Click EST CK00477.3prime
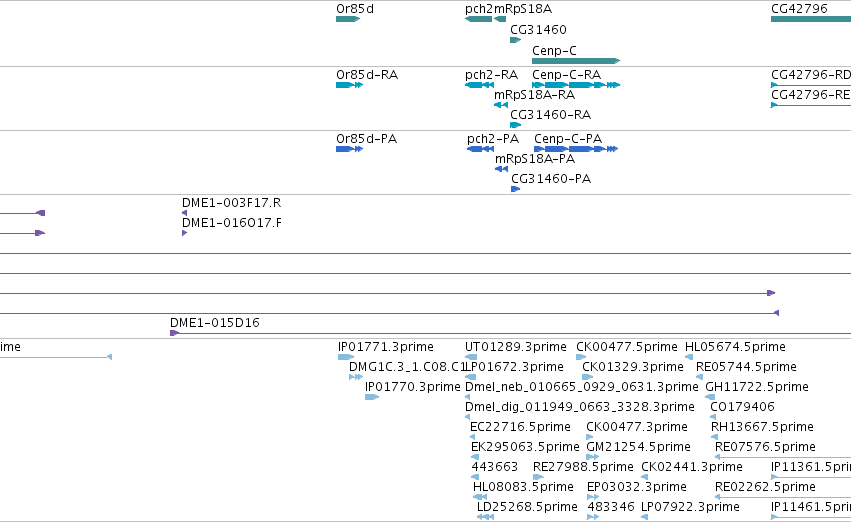851x522 pixels. coord(590,437)
